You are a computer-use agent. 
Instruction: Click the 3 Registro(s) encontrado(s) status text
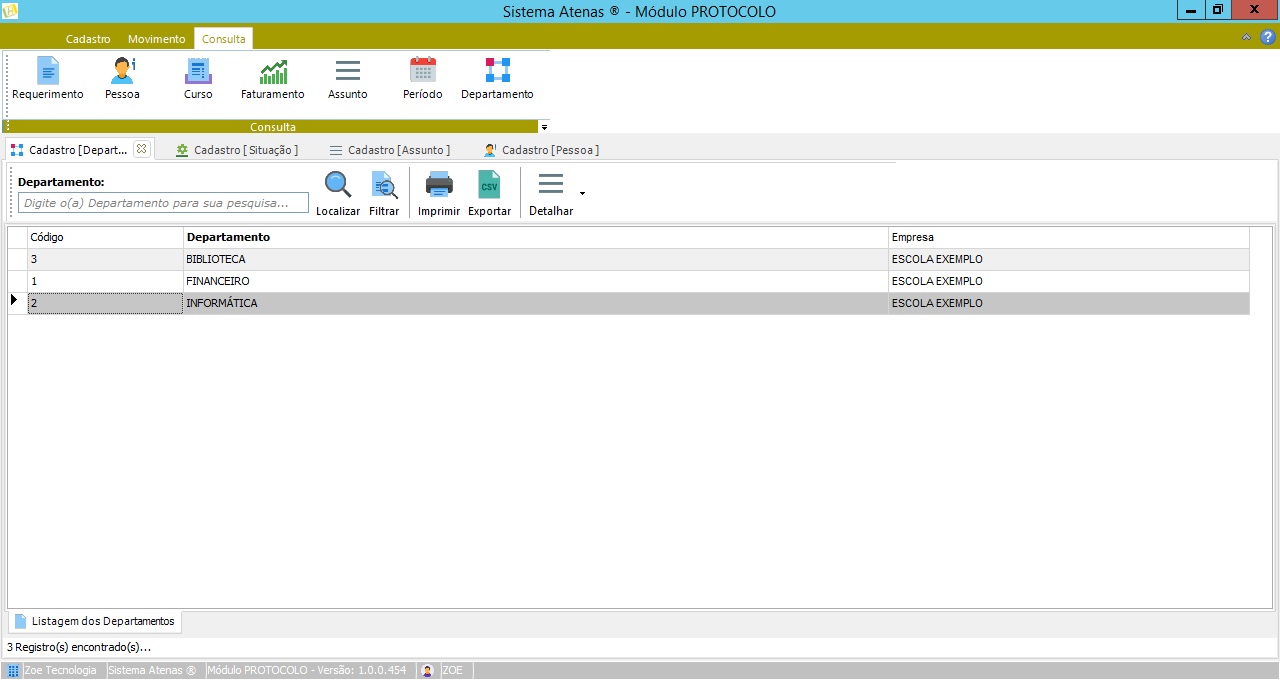click(78, 647)
